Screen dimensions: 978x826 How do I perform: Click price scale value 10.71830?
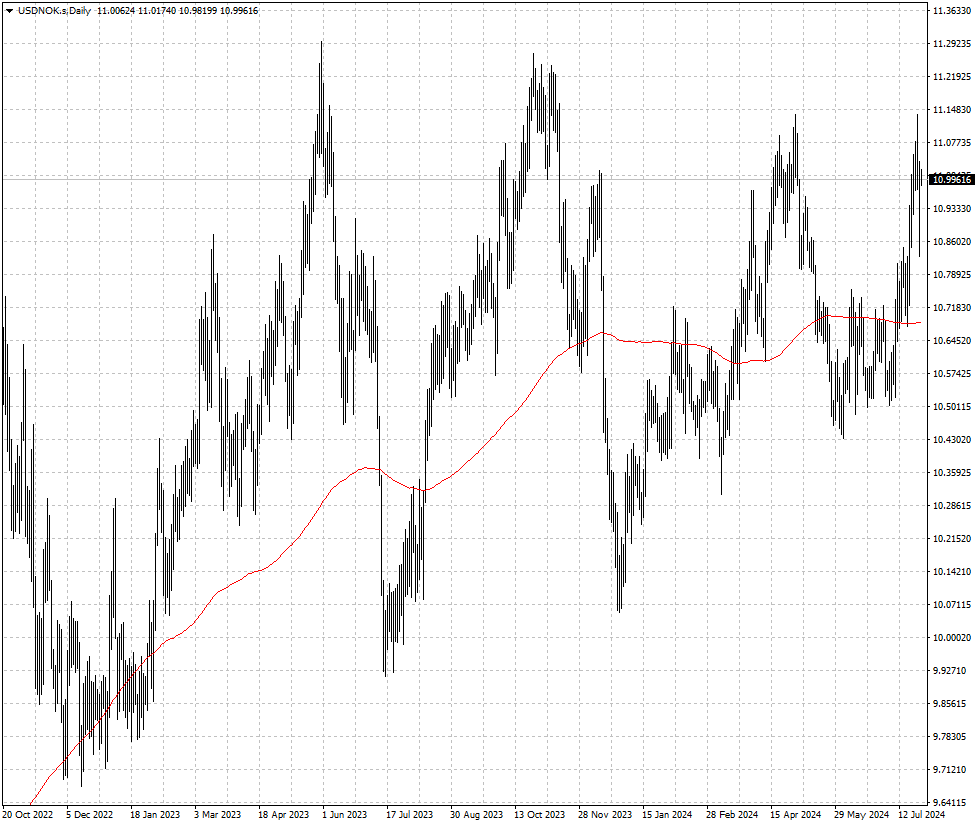[x=952, y=308]
